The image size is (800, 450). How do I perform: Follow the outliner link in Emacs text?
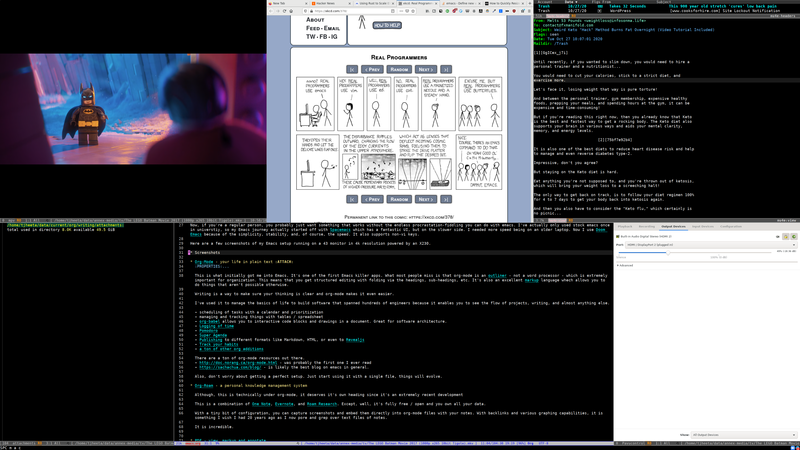click(x=497, y=276)
